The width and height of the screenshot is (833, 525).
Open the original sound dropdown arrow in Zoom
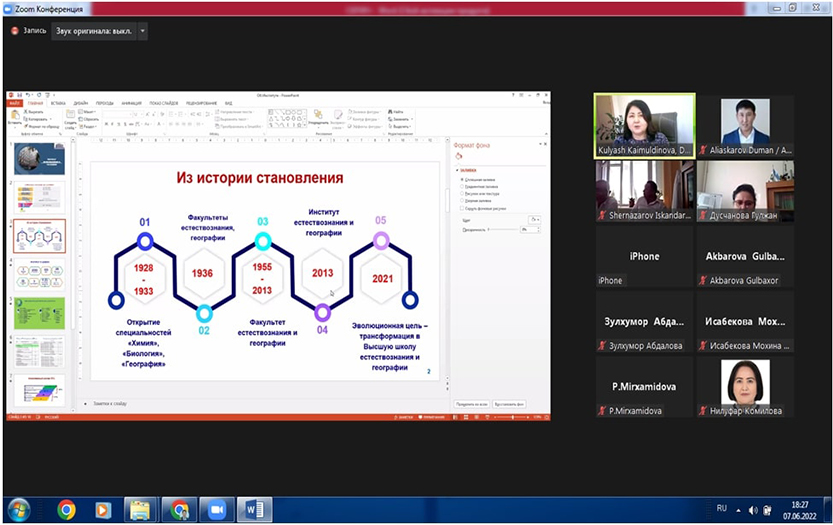pos(143,31)
